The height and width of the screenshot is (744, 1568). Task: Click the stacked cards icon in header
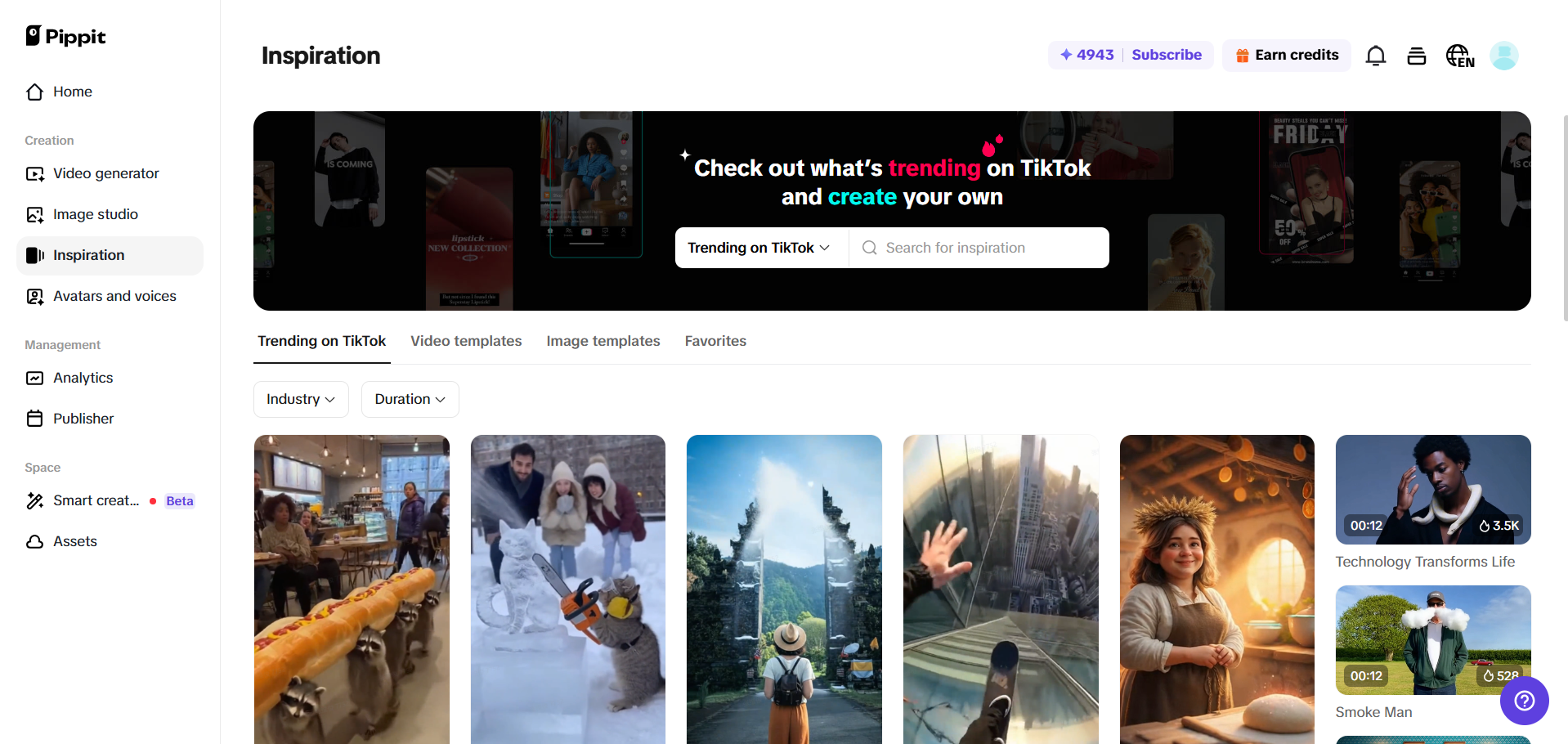[x=1417, y=56]
